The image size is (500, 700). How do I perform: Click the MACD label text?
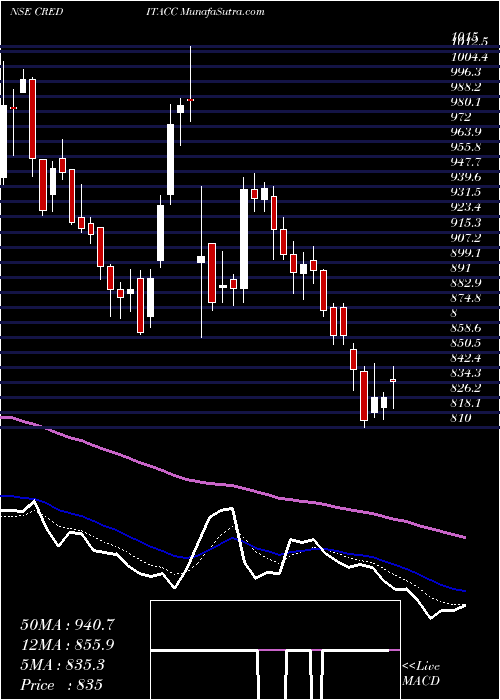point(421,681)
